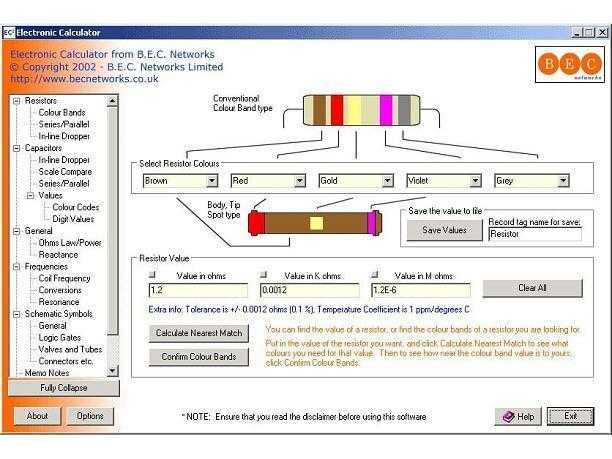Open the Grey colour dropdown
Screen dimensions: 612x459
pos(563,181)
